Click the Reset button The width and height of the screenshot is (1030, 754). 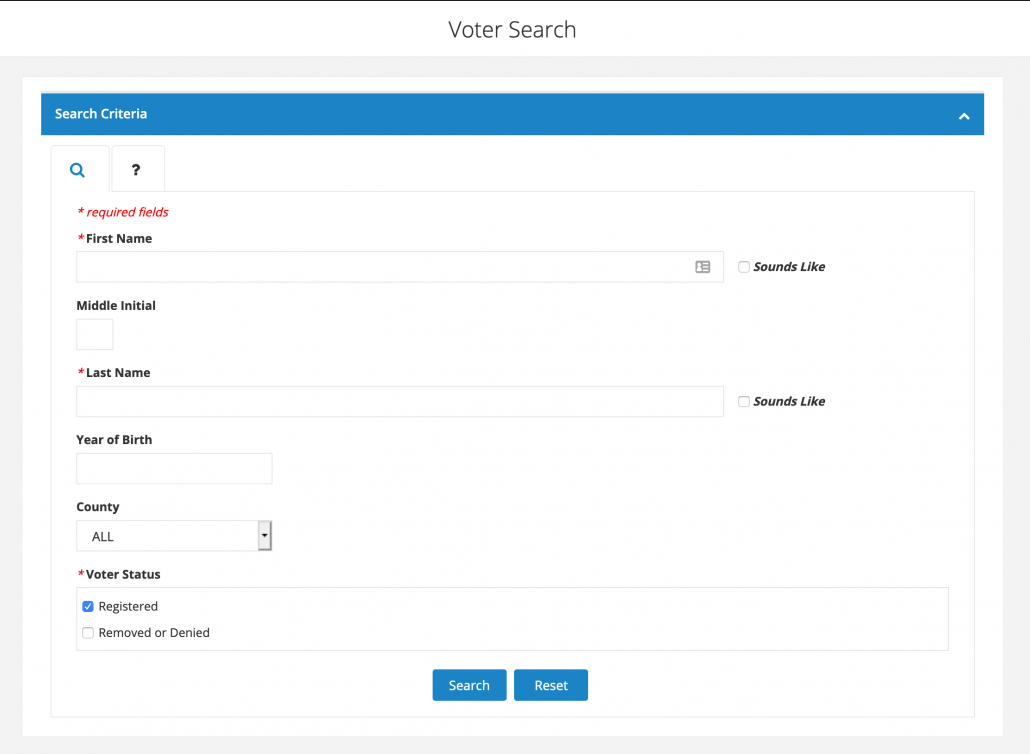(x=550, y=685)
